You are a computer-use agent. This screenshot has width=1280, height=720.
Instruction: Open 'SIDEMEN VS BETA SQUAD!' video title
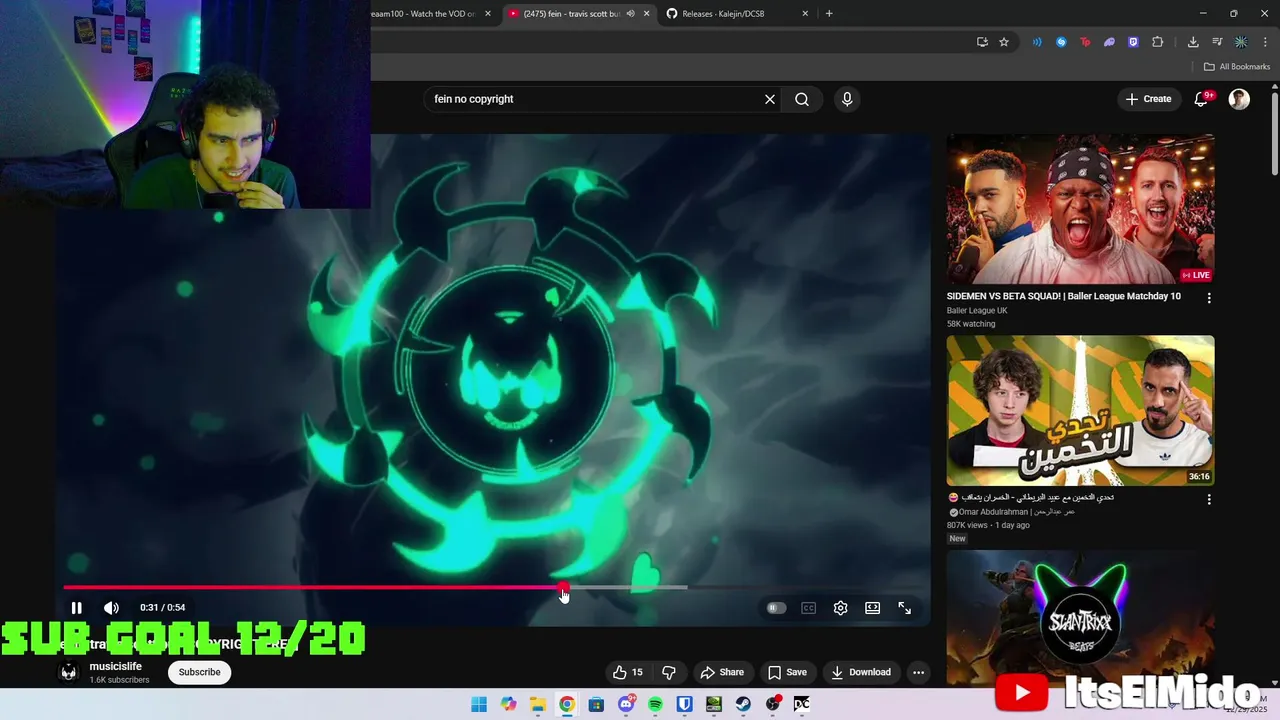click(x=1064, y=296)
